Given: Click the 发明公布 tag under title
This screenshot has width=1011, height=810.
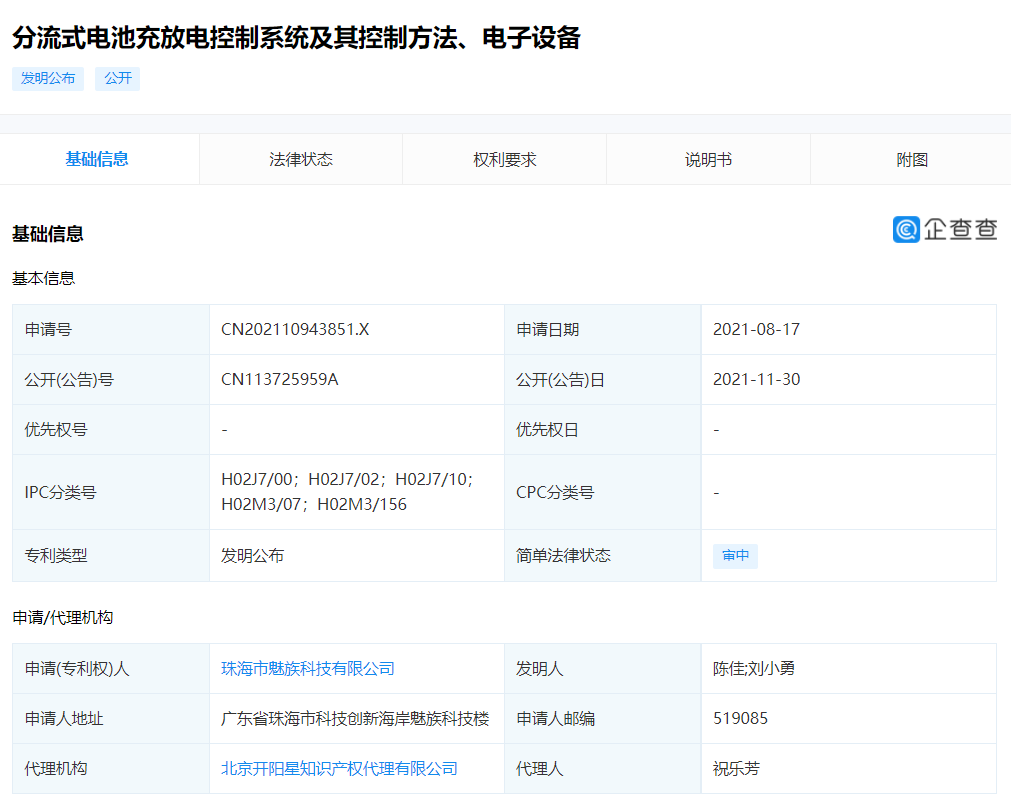Looking at the screenshot, I should [x=48, y=79].
